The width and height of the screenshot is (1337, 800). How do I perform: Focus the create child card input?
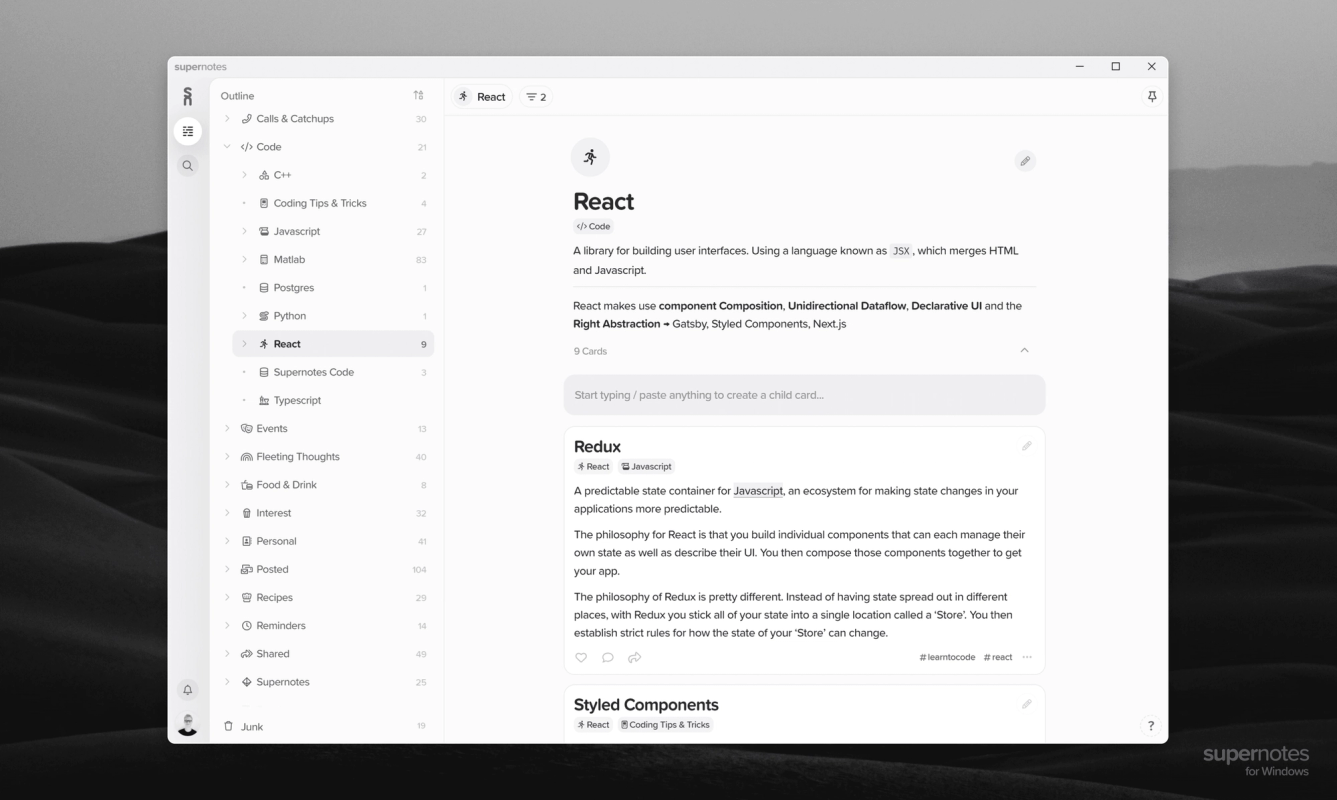pos(804,395)
